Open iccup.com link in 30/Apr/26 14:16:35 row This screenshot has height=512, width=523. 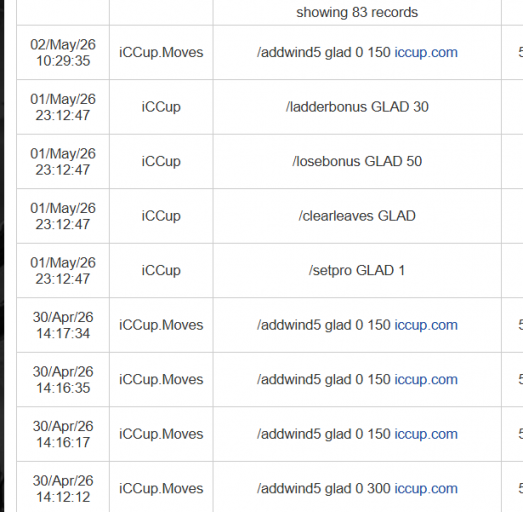(x=426, y=380)
